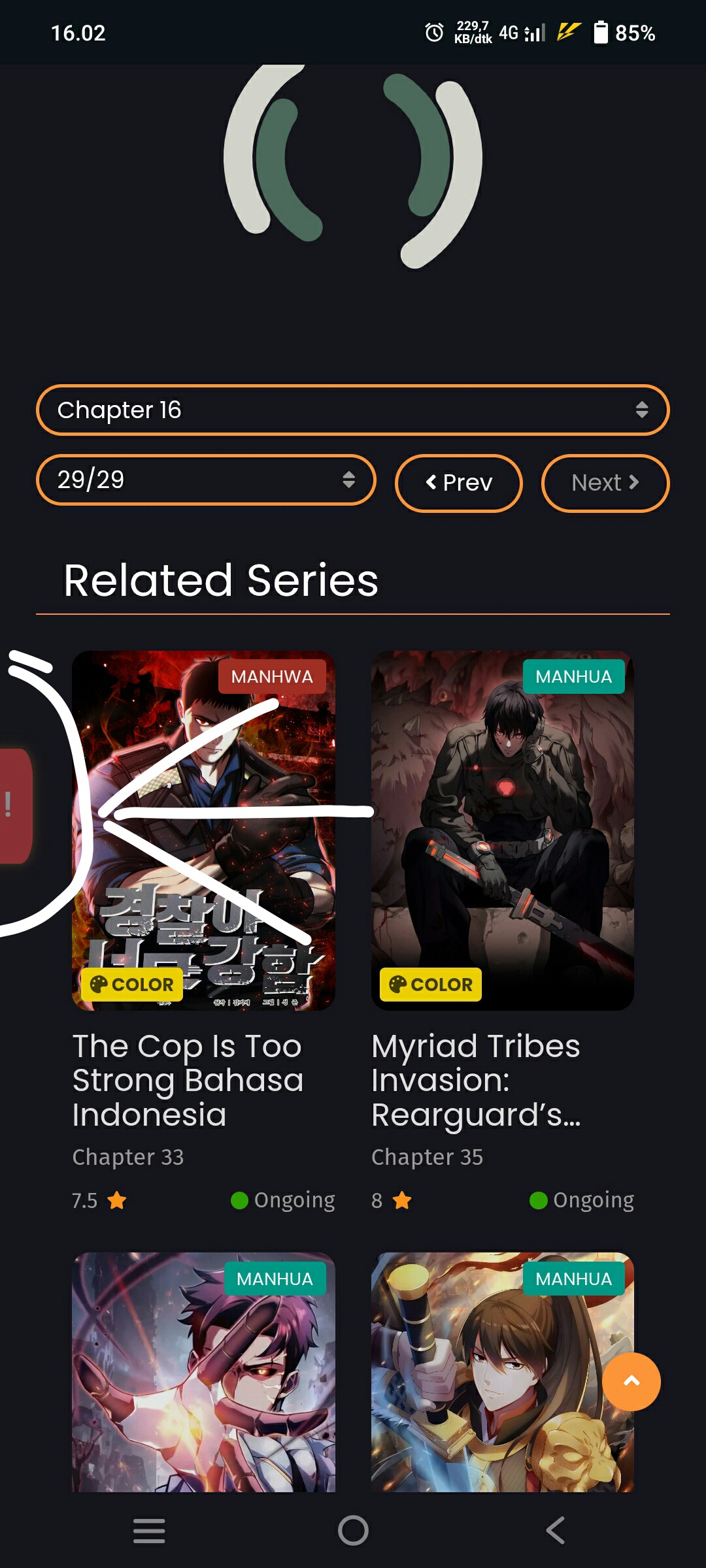Click COLOR badge on The Cop Is Too Strong
This screenshot has width=706, height=1568.
coord(132,985)
